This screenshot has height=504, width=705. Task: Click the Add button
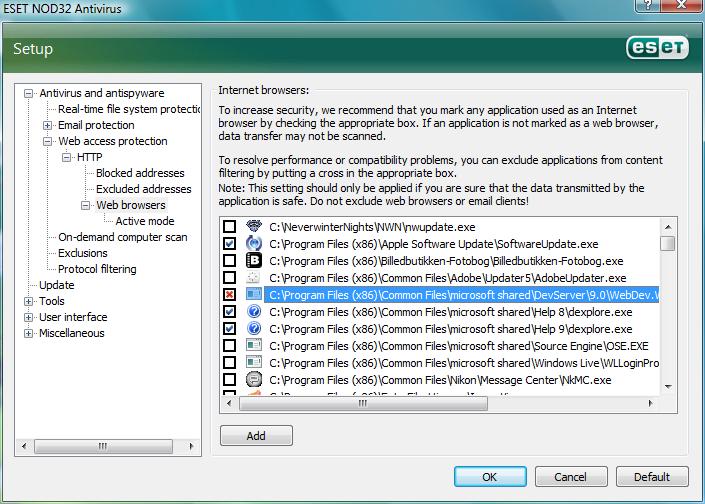pyautogui.click(x=256, y=436)
